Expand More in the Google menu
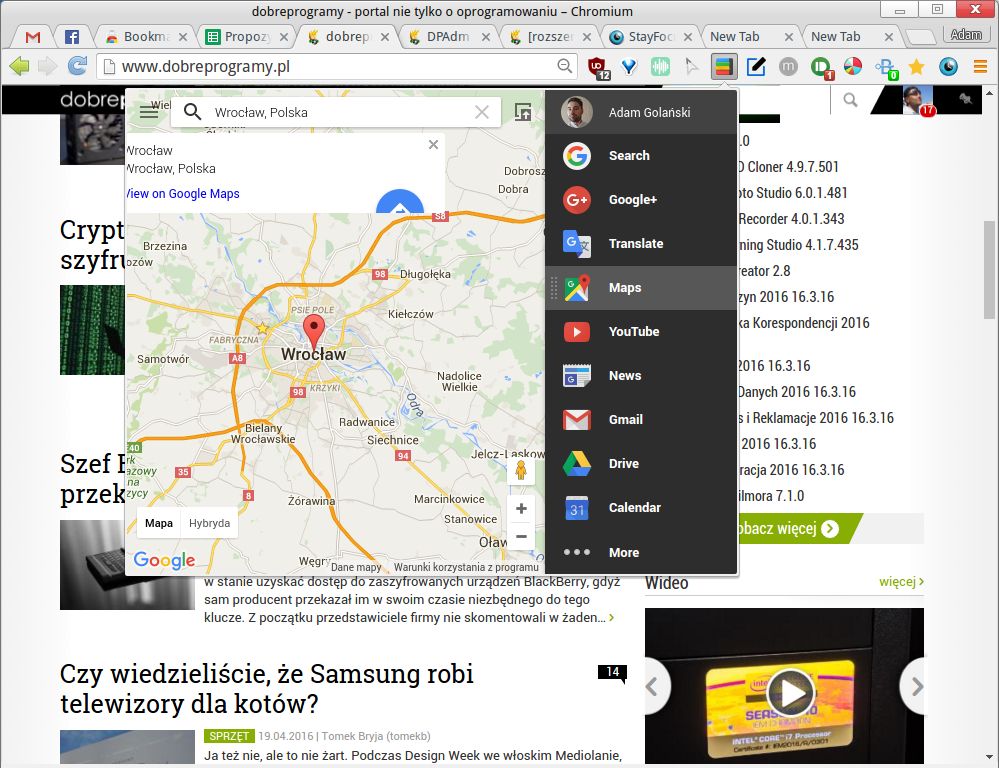The height and width of the screenshot is (768, 999). click(x=641, y=552)
